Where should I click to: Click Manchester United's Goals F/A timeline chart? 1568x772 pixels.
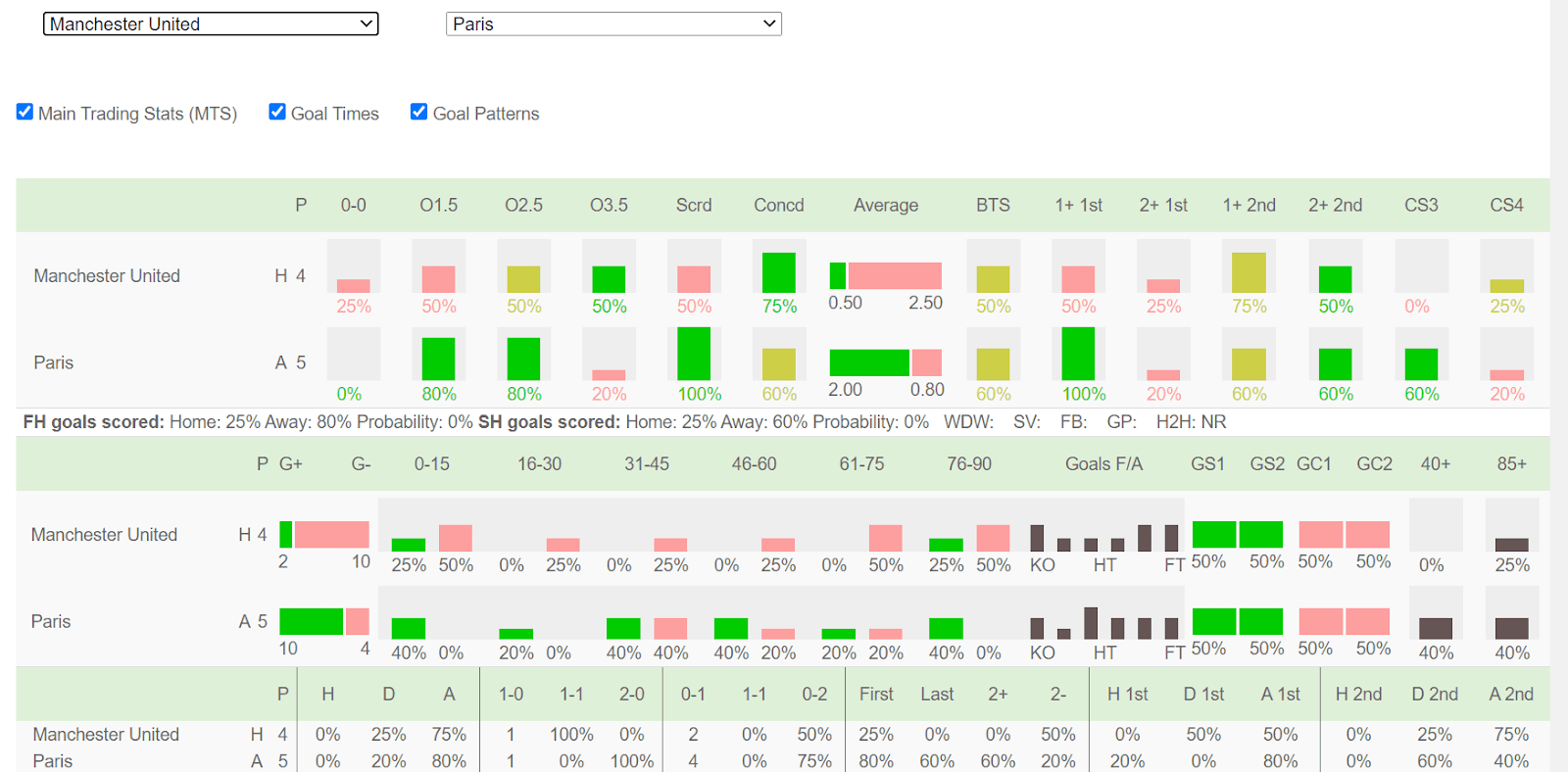click(x=1103, y=537)
